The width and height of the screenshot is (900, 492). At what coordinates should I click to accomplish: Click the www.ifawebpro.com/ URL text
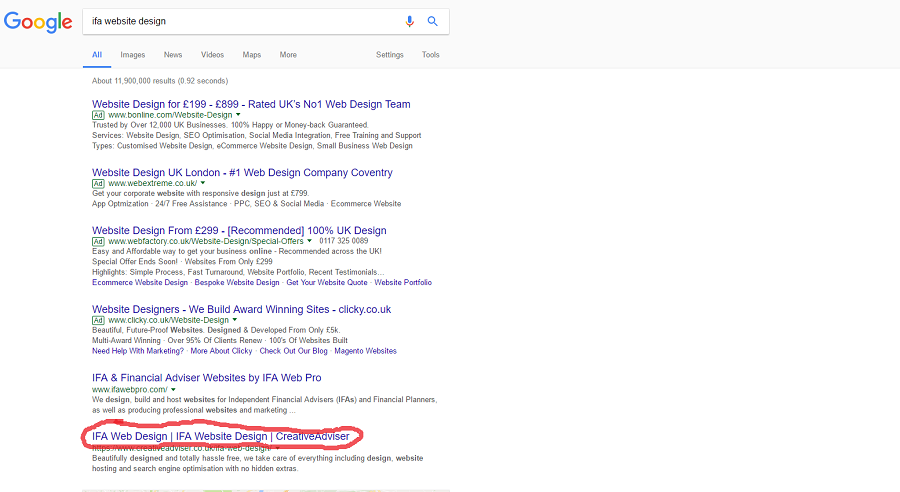point(130,389)
